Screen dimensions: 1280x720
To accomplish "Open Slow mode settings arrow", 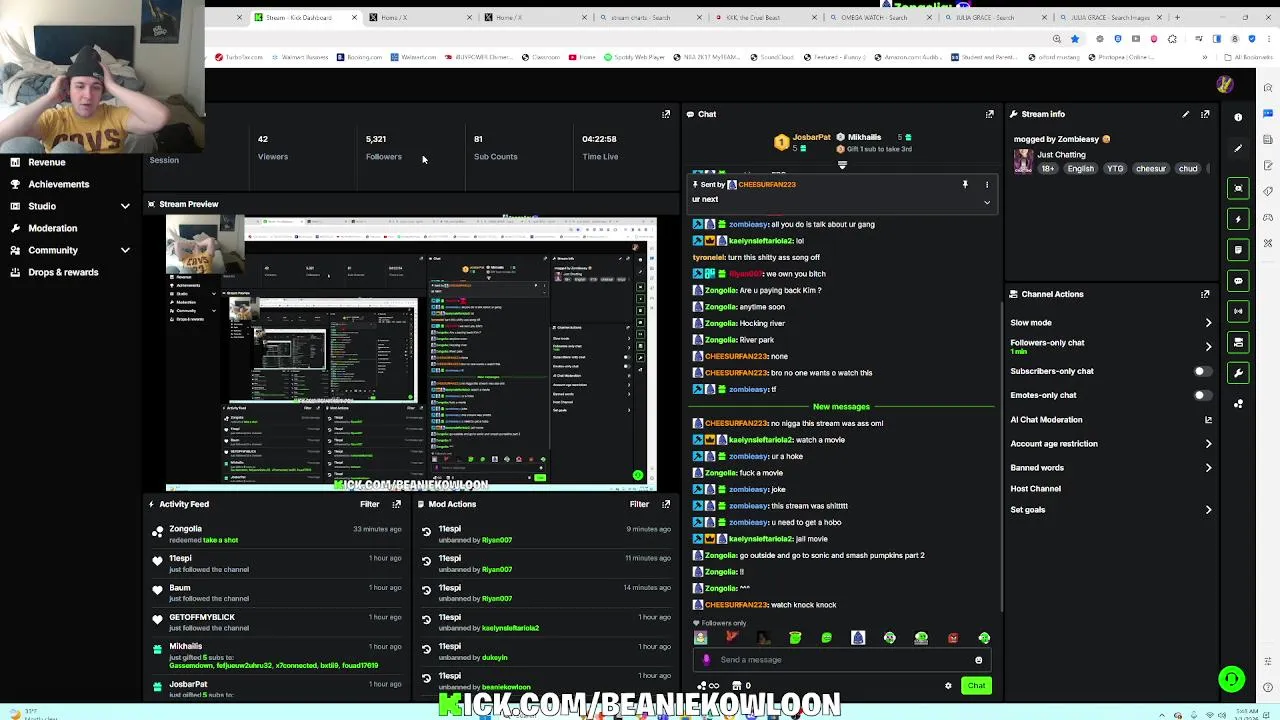I will 1208,323.
